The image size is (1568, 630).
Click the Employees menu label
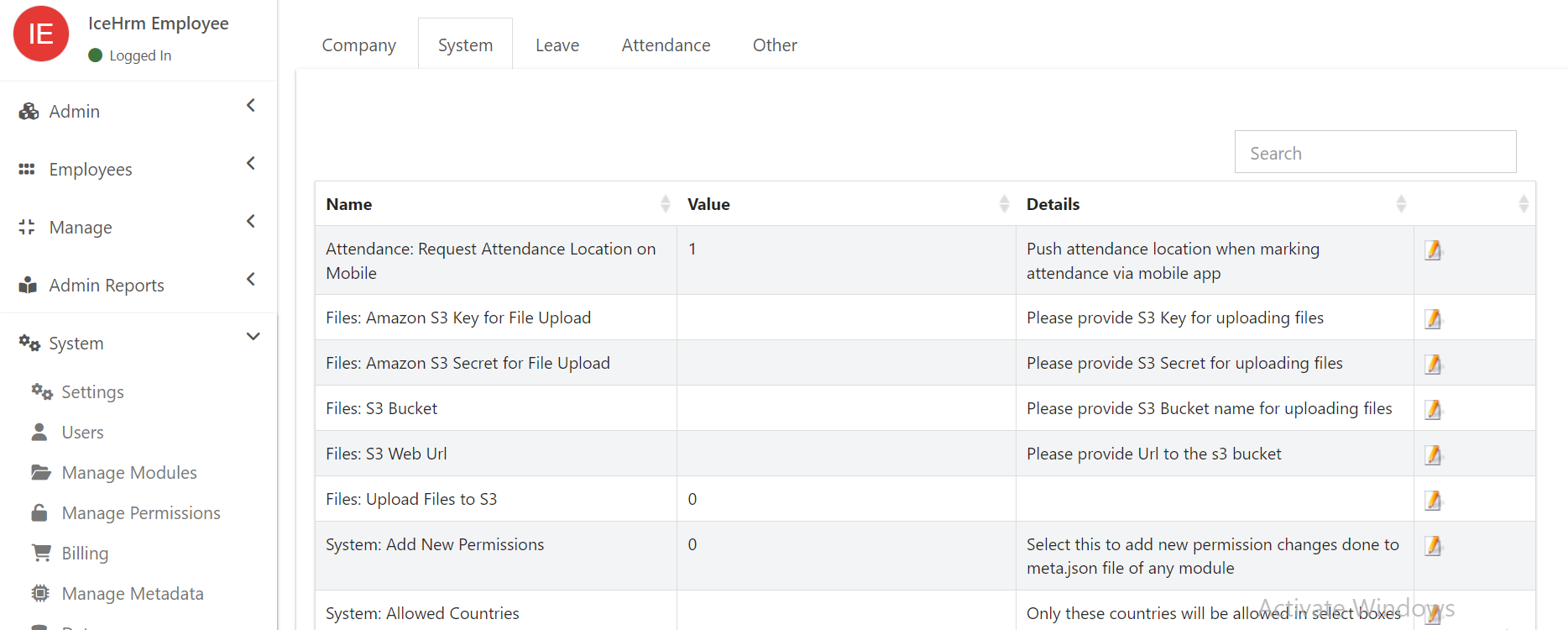point(91,170)
